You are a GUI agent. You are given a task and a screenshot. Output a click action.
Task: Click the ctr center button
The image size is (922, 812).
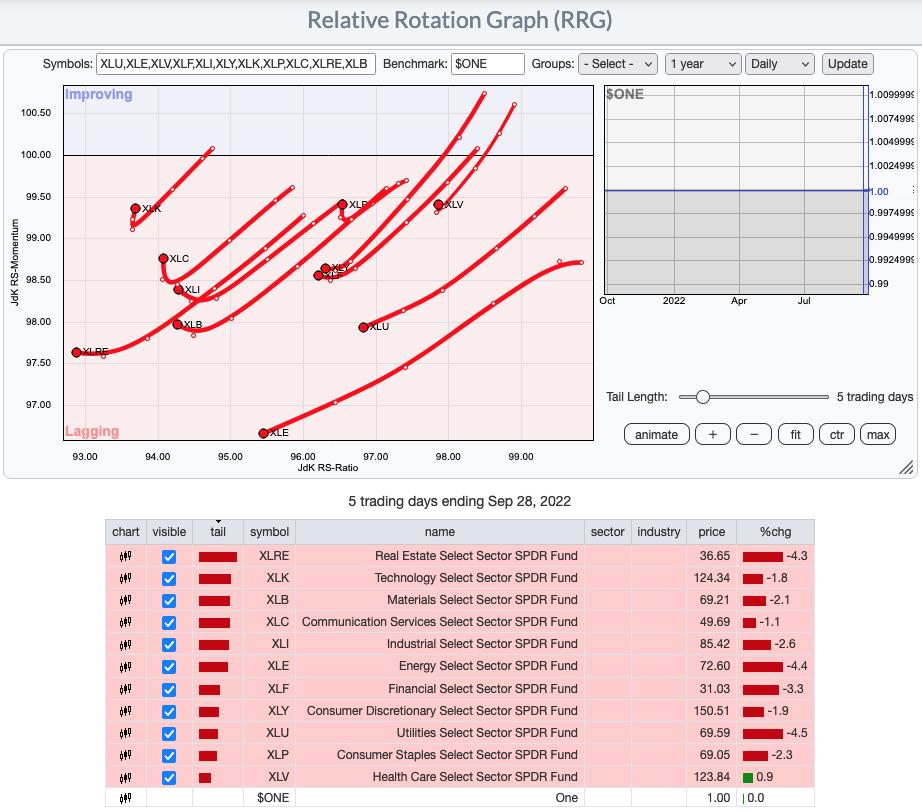(x=837, y=435)
